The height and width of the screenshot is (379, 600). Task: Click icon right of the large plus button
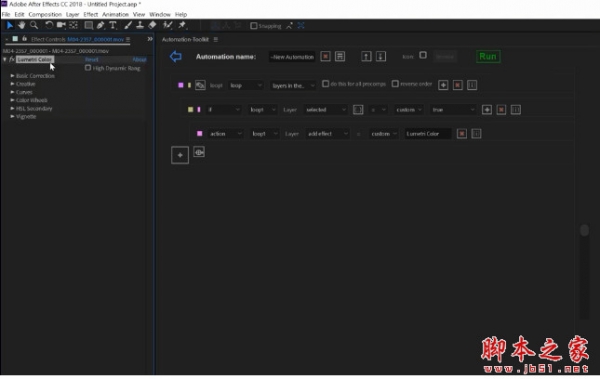coord(199,152)
